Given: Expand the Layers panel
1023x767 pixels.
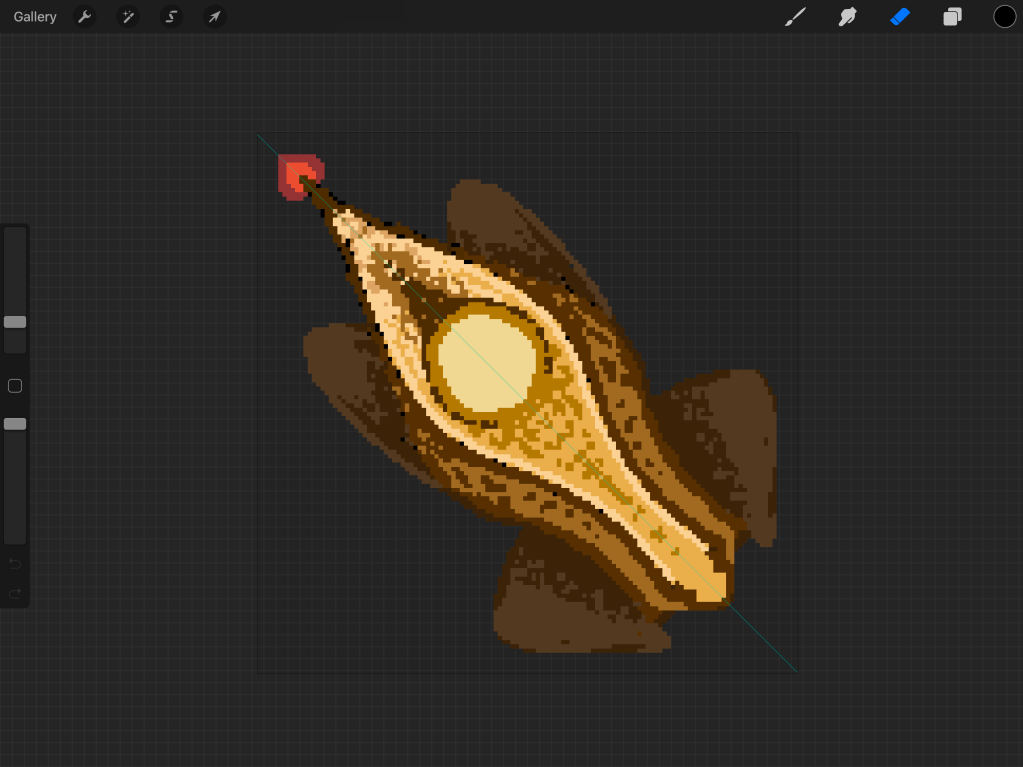Looking at the screenshot, I should 952,17.
